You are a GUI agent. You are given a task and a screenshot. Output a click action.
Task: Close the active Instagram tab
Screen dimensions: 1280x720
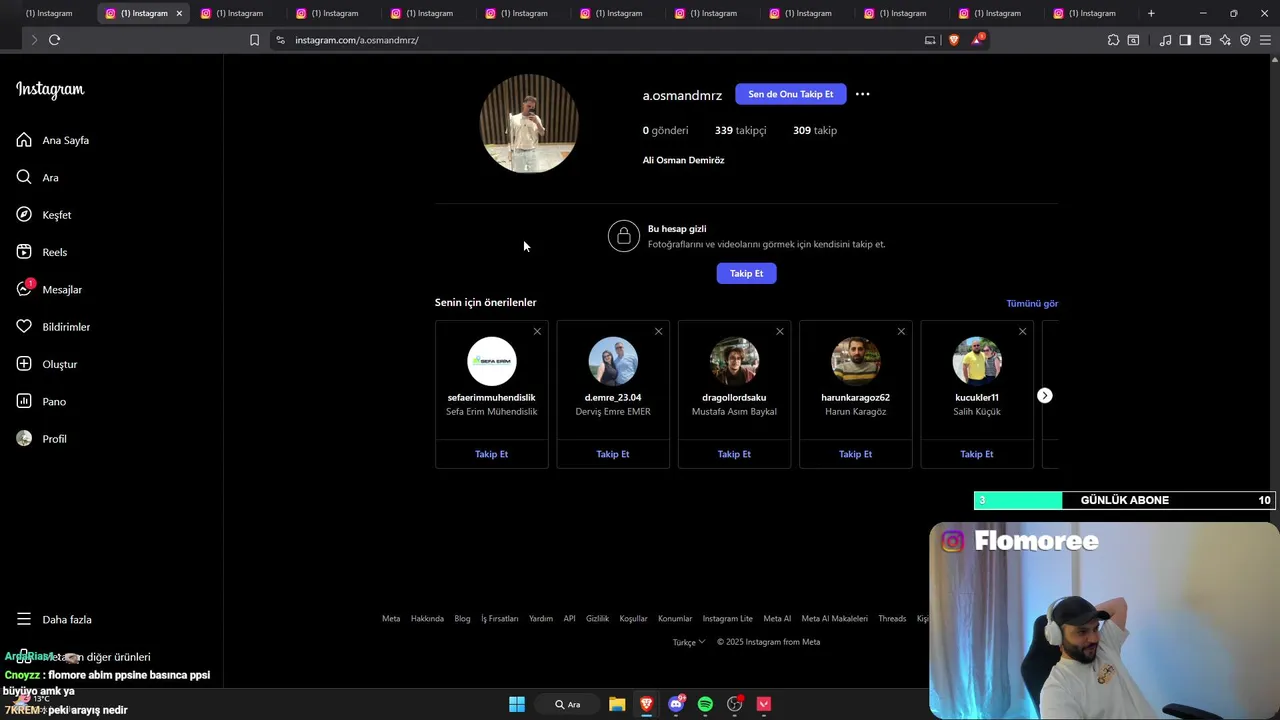coord(179,13)
